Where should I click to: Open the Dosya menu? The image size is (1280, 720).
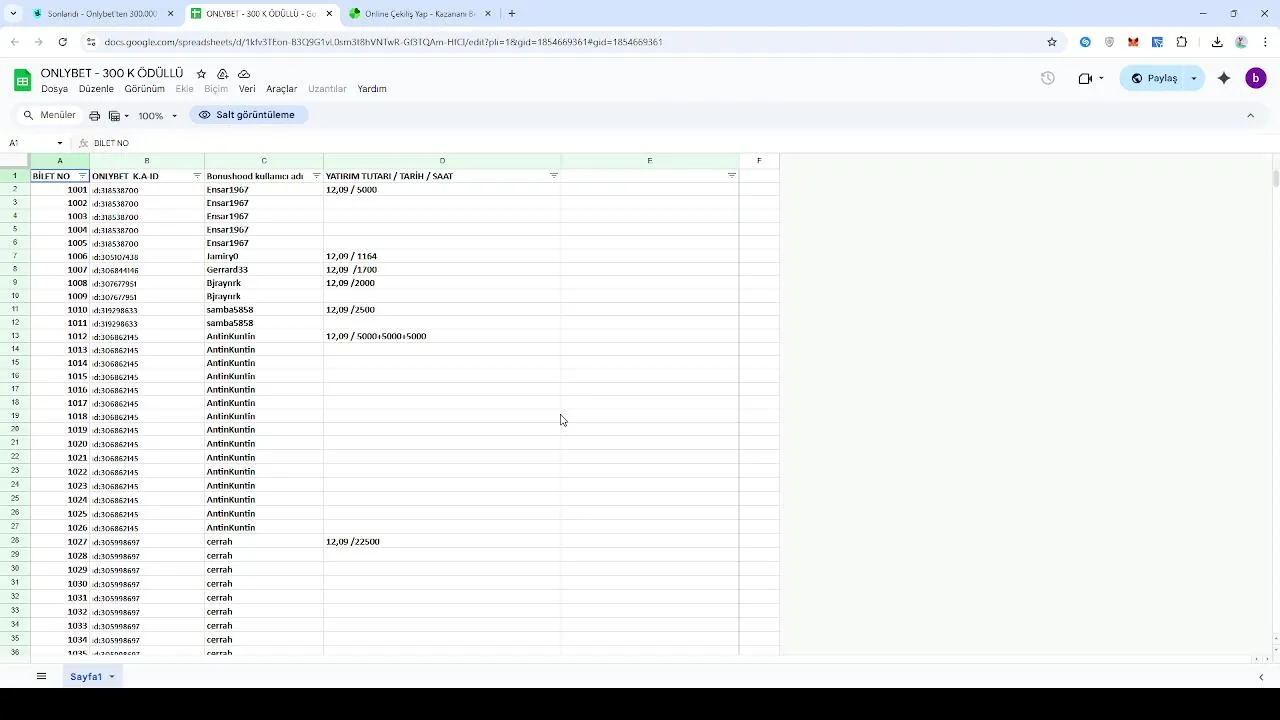click(x=54, y=89)
